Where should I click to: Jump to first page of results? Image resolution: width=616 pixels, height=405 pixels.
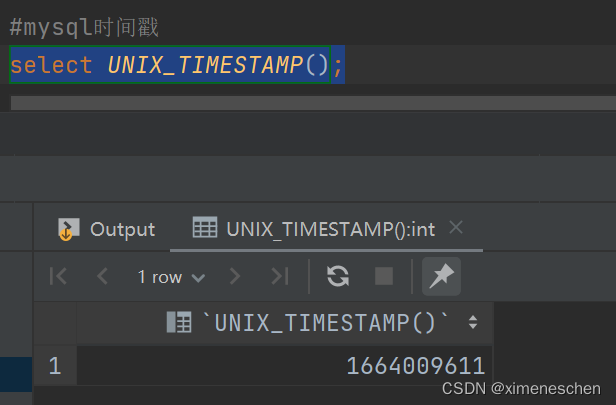[59, 277]
